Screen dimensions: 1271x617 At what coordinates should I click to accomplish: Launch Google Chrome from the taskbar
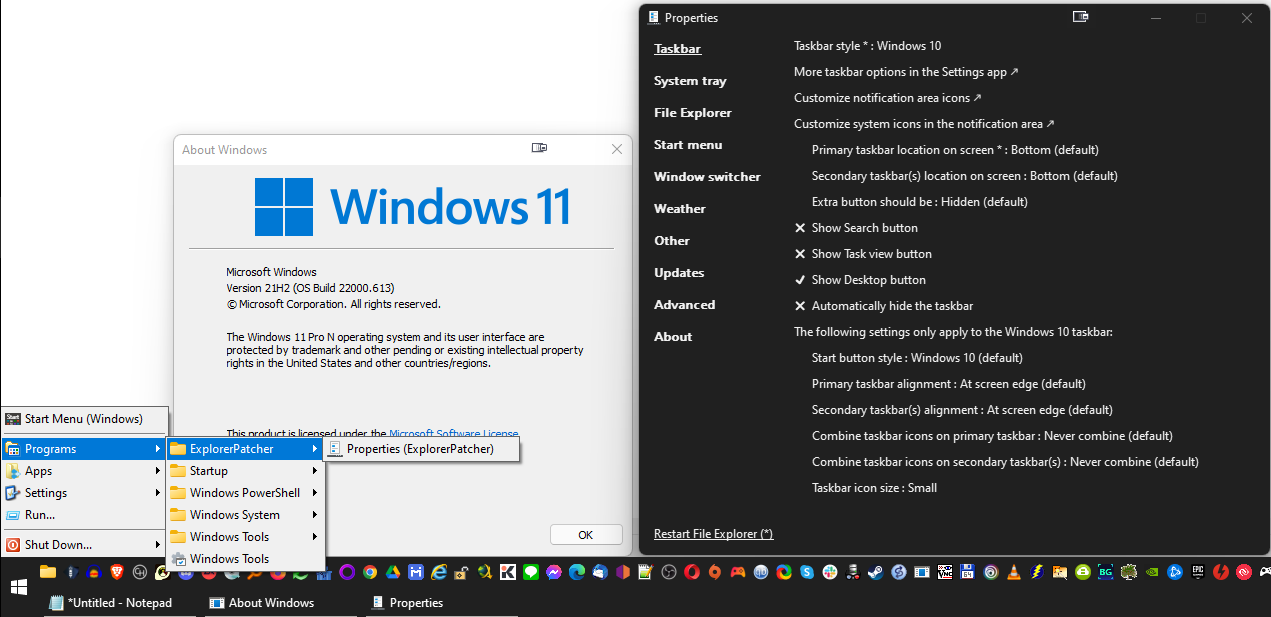[x=370, y=572]
